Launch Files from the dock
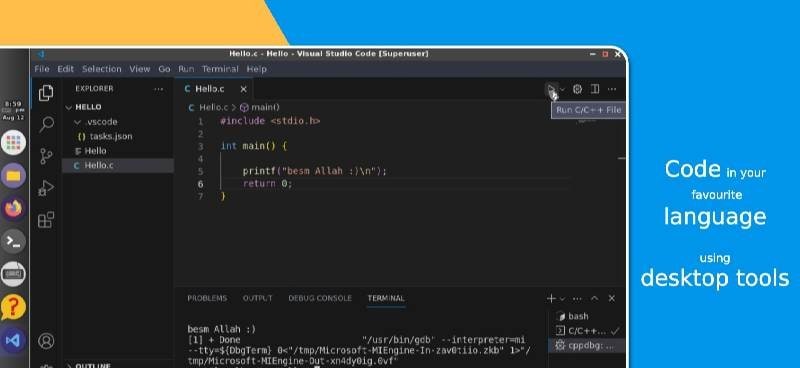 pos(13,176)
